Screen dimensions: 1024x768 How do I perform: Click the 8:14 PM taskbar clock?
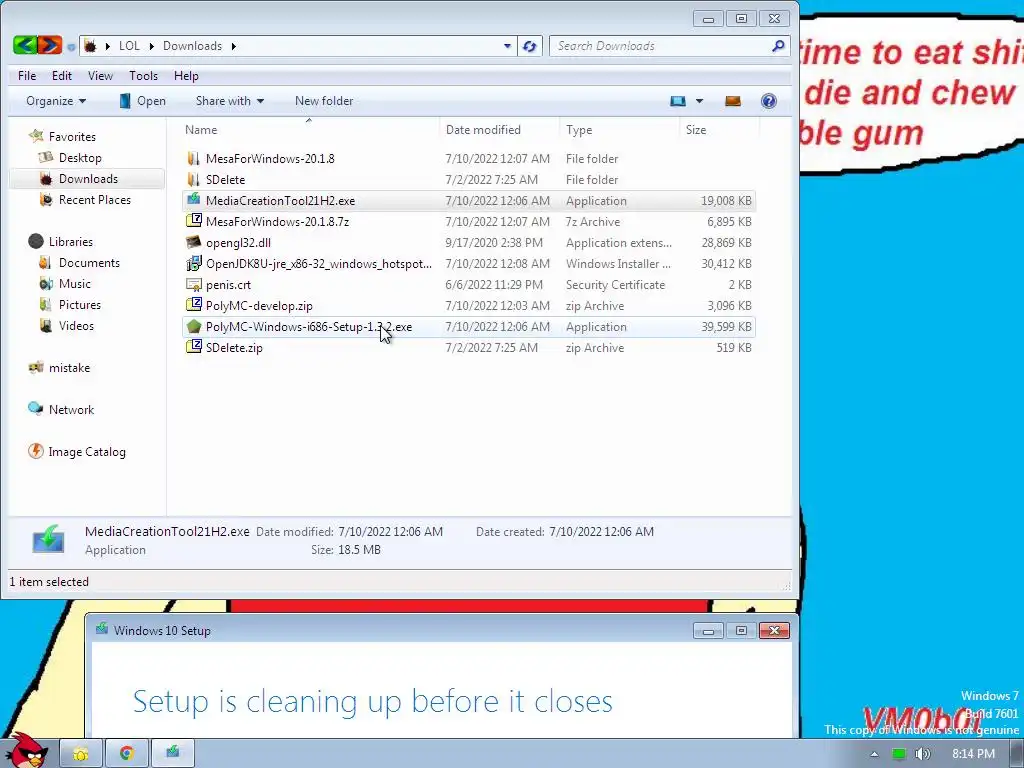click(974, 754)
